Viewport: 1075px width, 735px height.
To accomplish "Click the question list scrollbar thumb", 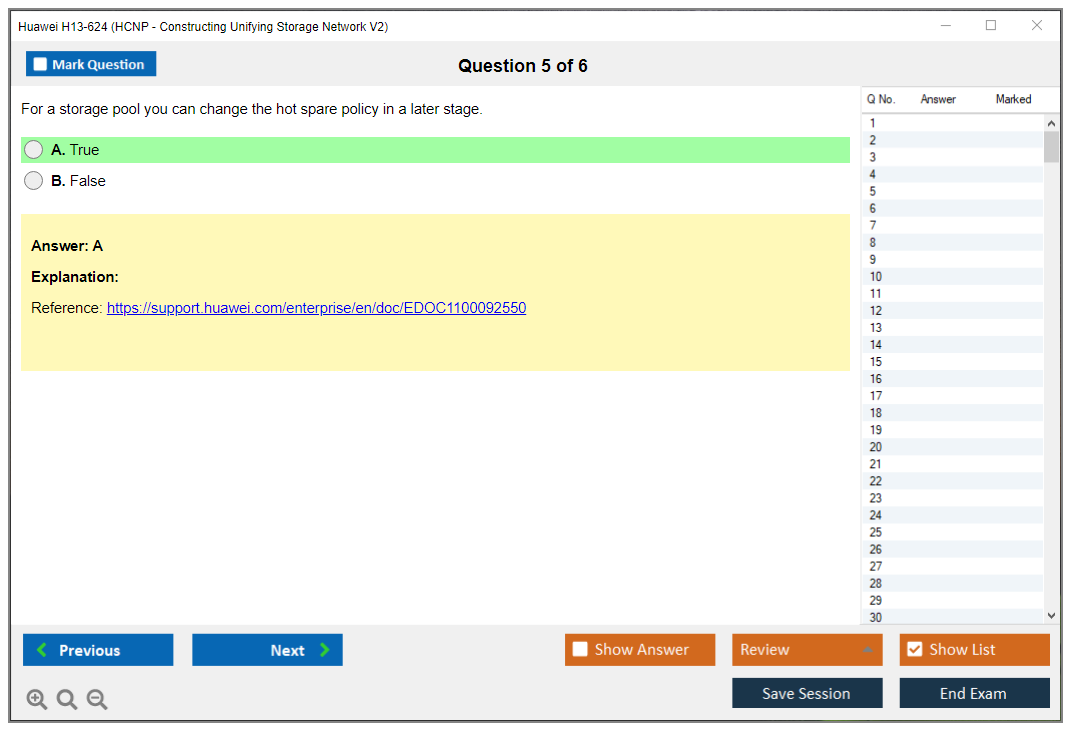I will [1051, 147].
